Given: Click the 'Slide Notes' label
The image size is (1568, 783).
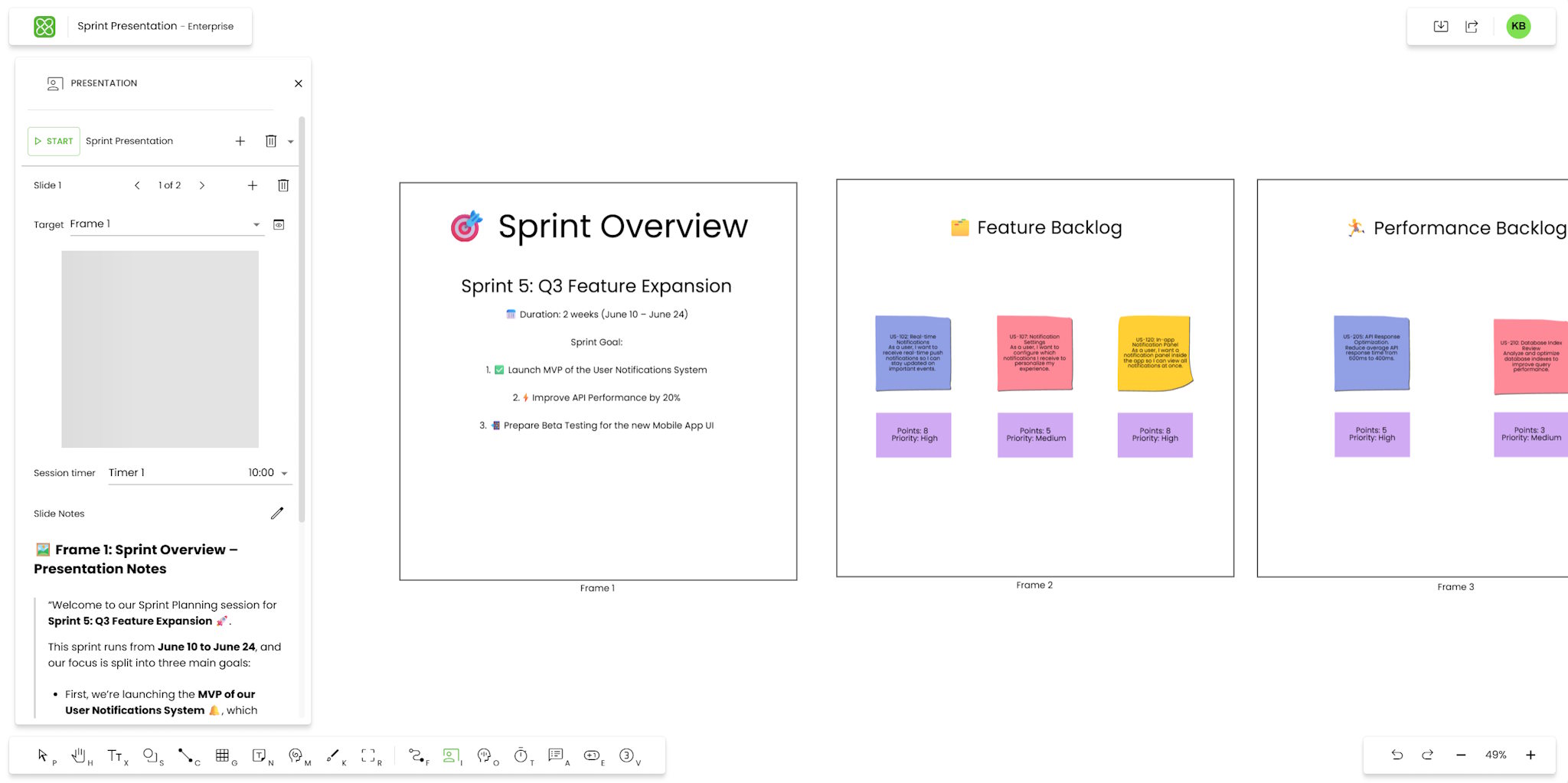Looking at the screenshot, I should 59,514.
